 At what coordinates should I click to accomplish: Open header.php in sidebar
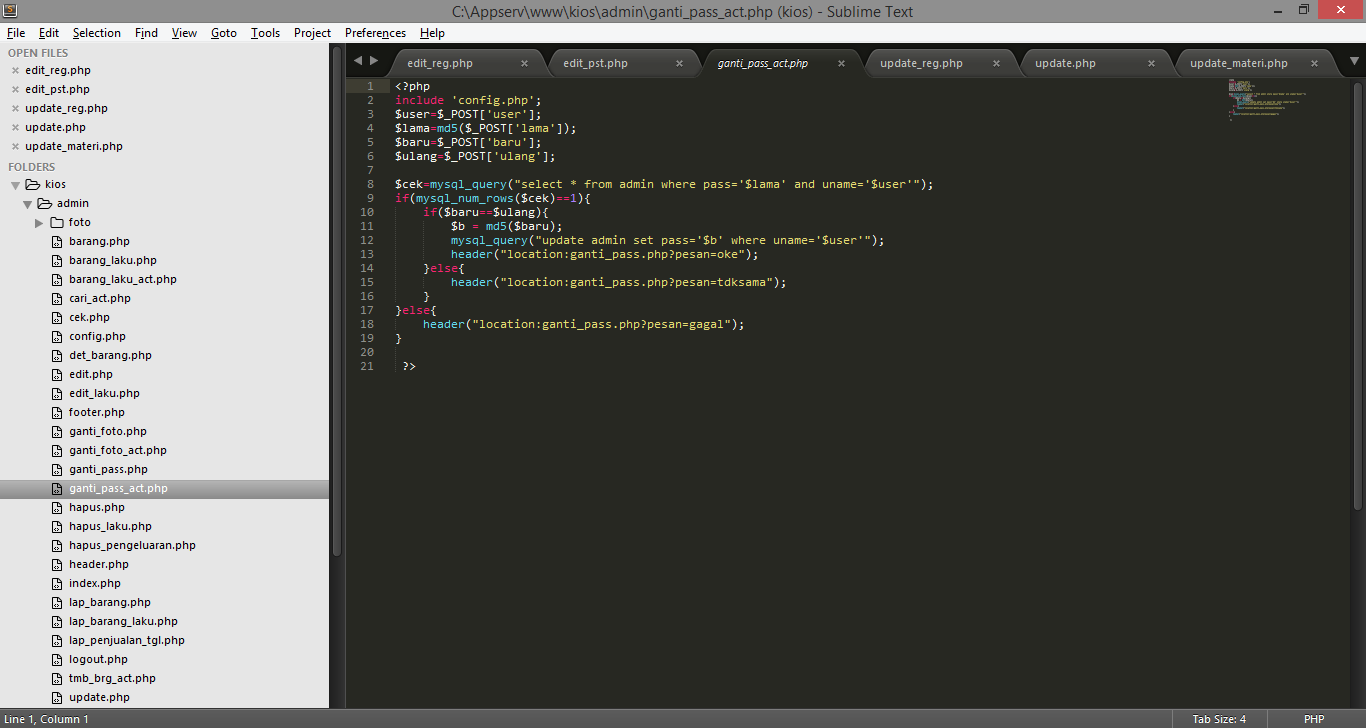[x=99, y=565]
